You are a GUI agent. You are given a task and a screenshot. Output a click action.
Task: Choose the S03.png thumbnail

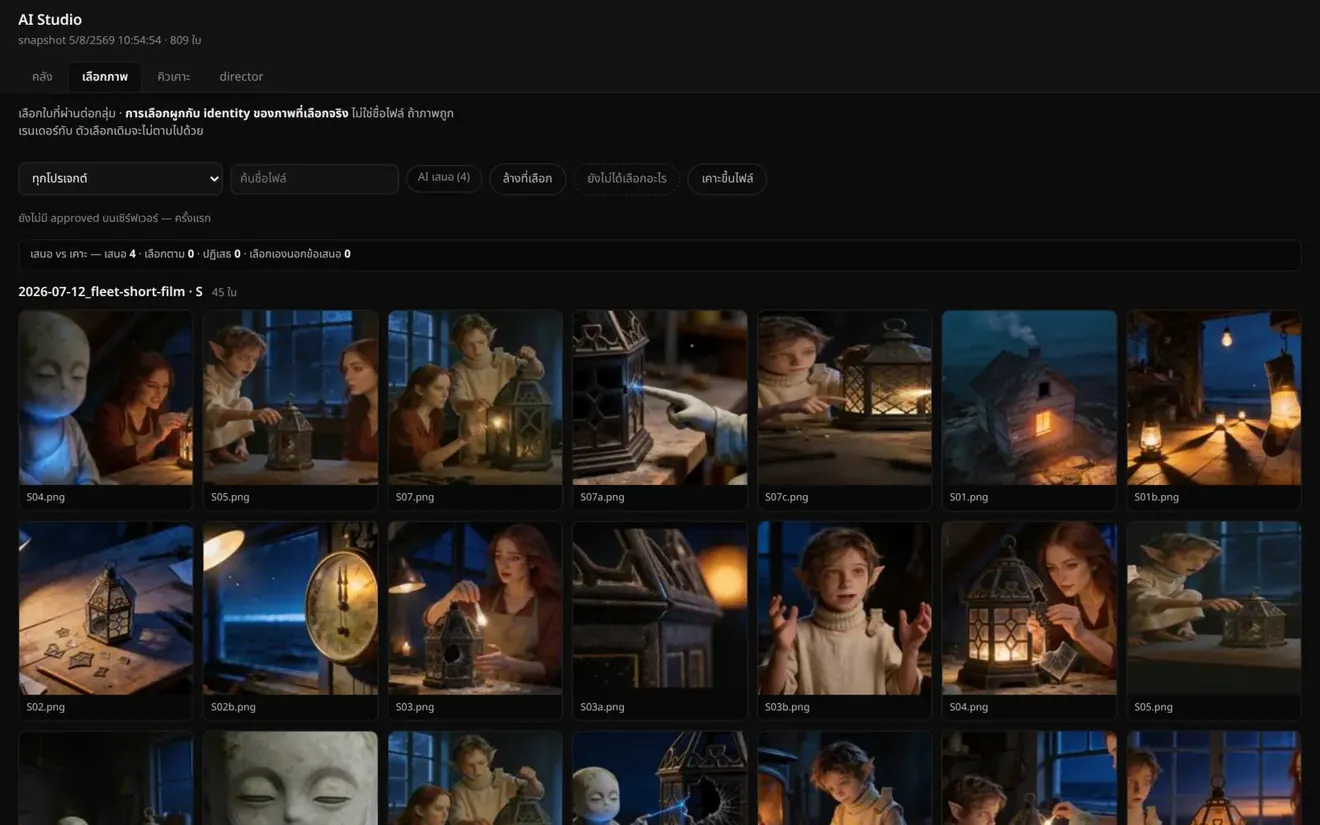click(475, 620)
